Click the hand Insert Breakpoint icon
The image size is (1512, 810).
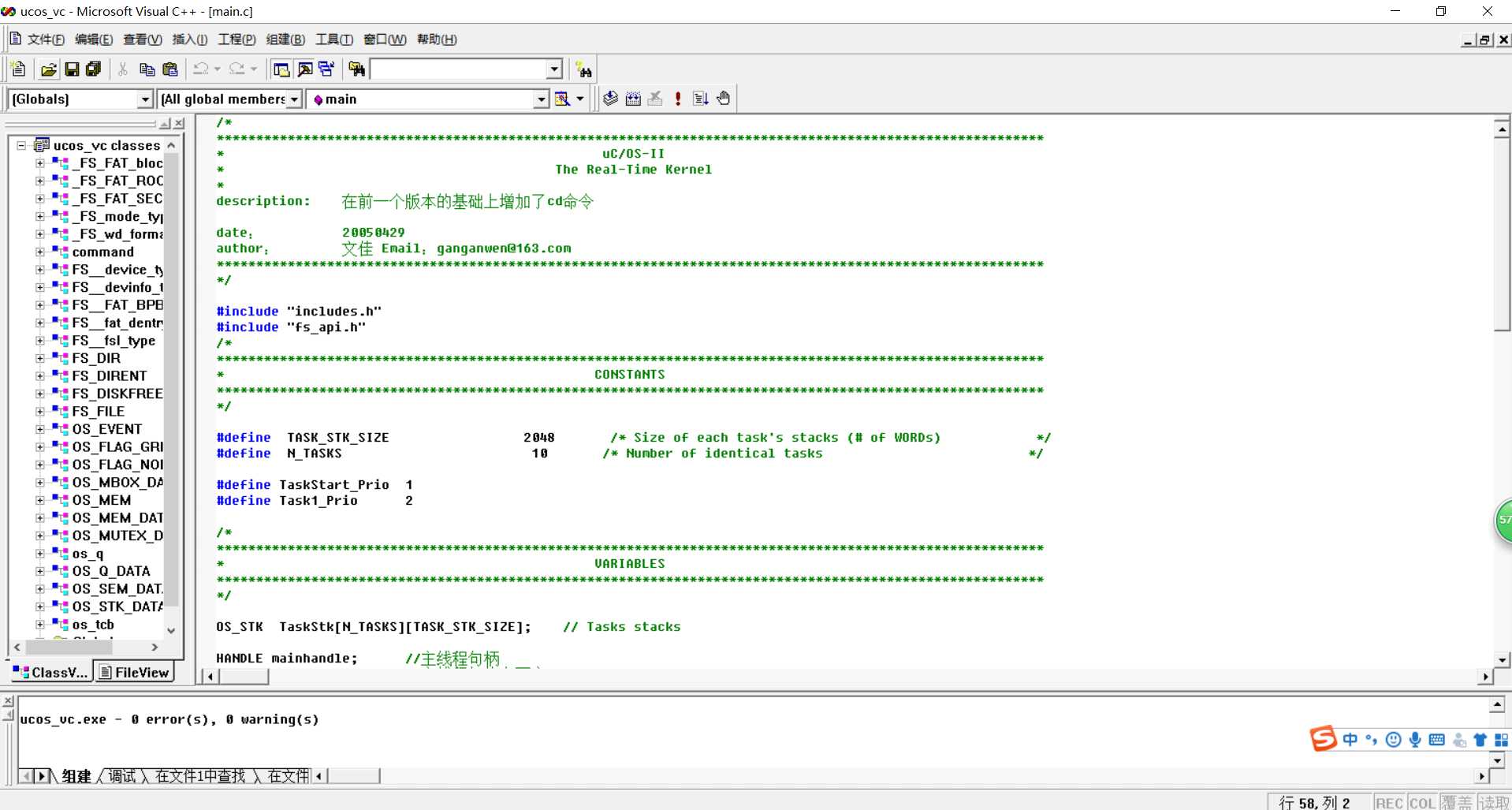pos(724,99)
